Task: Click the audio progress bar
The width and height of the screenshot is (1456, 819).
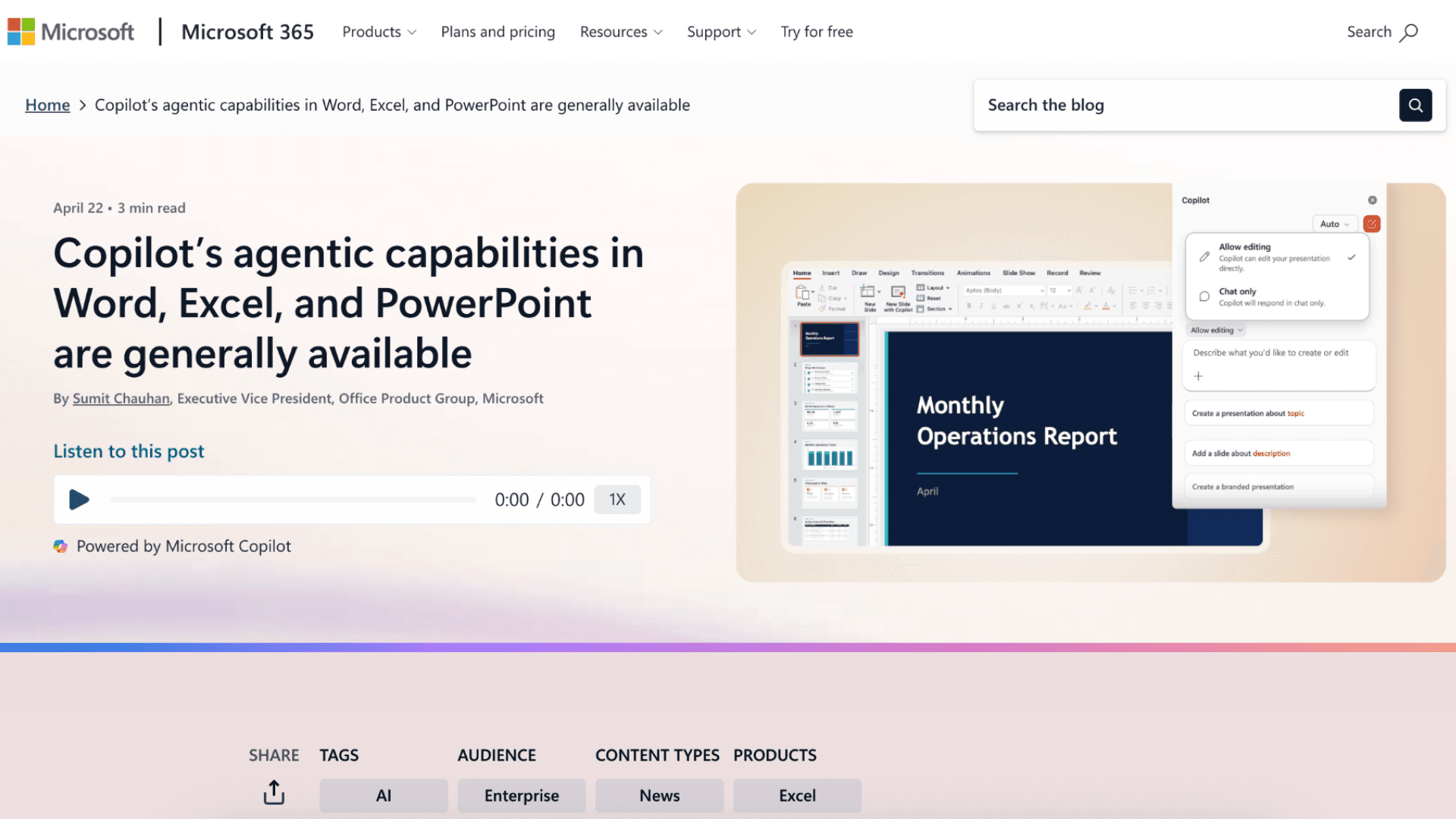Action: click(x=293, y=500)
